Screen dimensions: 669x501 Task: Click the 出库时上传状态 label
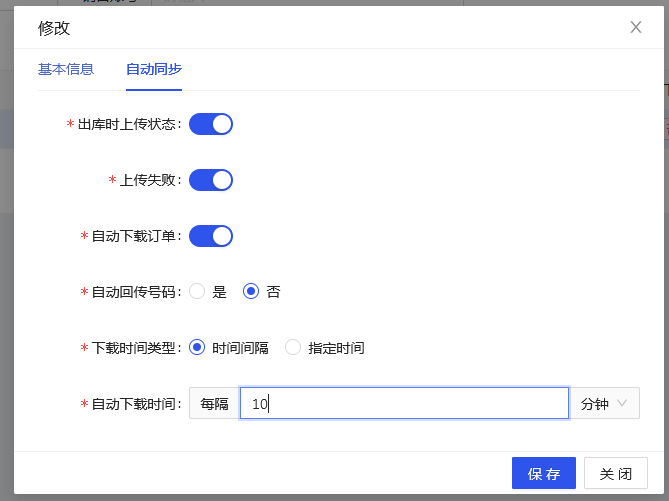129,124
